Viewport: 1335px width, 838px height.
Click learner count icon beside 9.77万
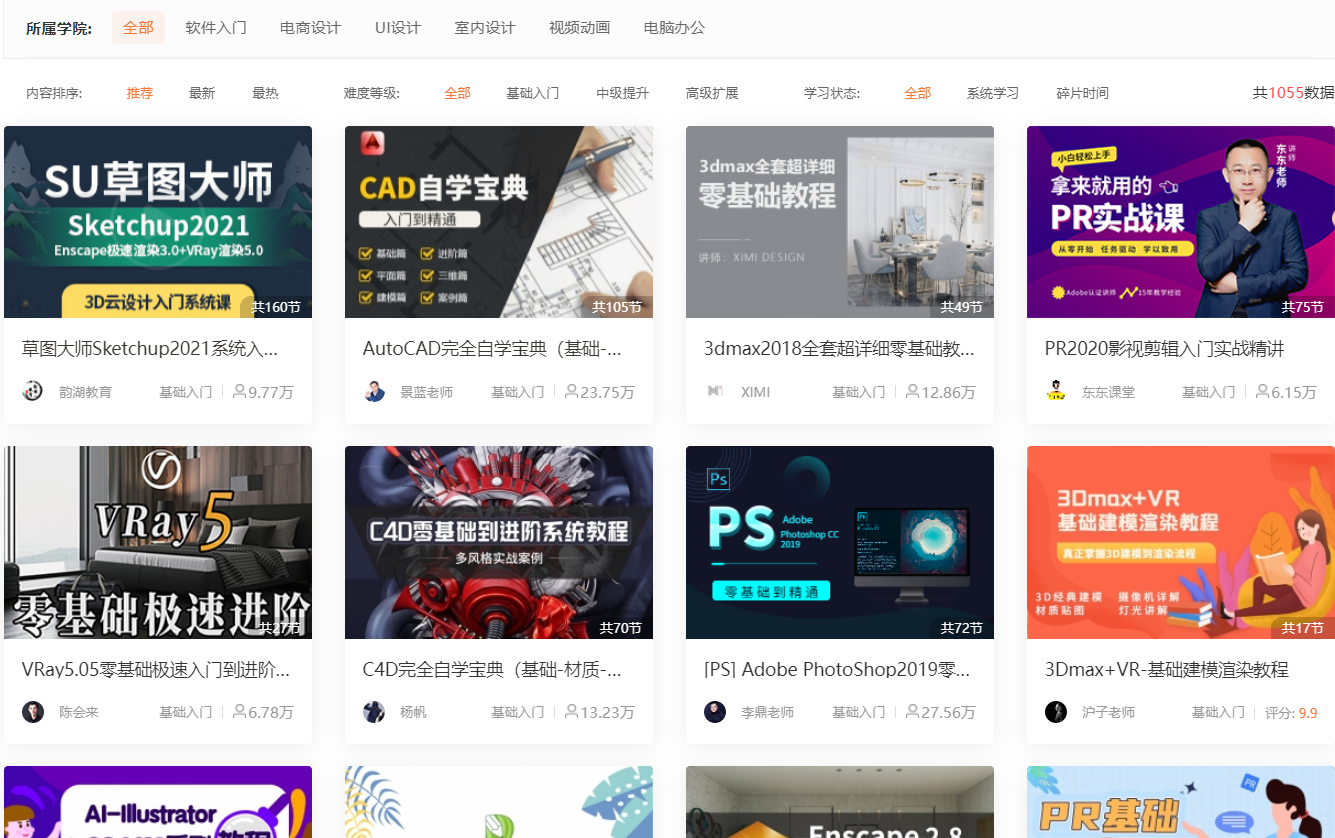click(x=239, y=391)
